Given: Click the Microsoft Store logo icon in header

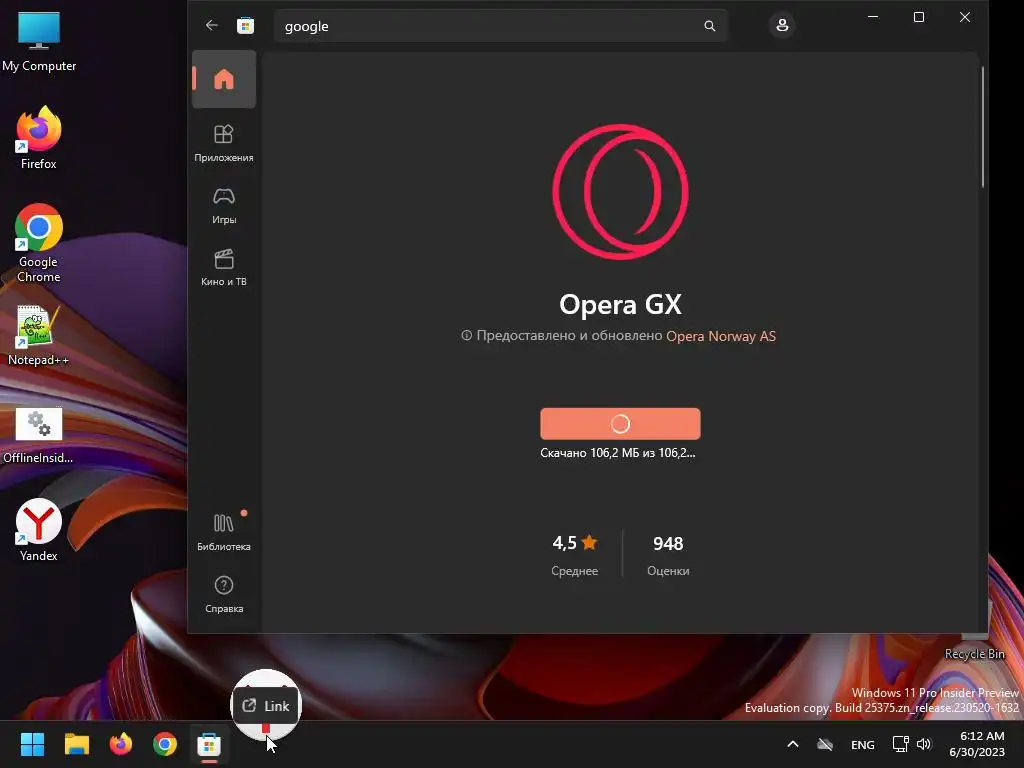Looking at the screenshot, I should point(246,25).
